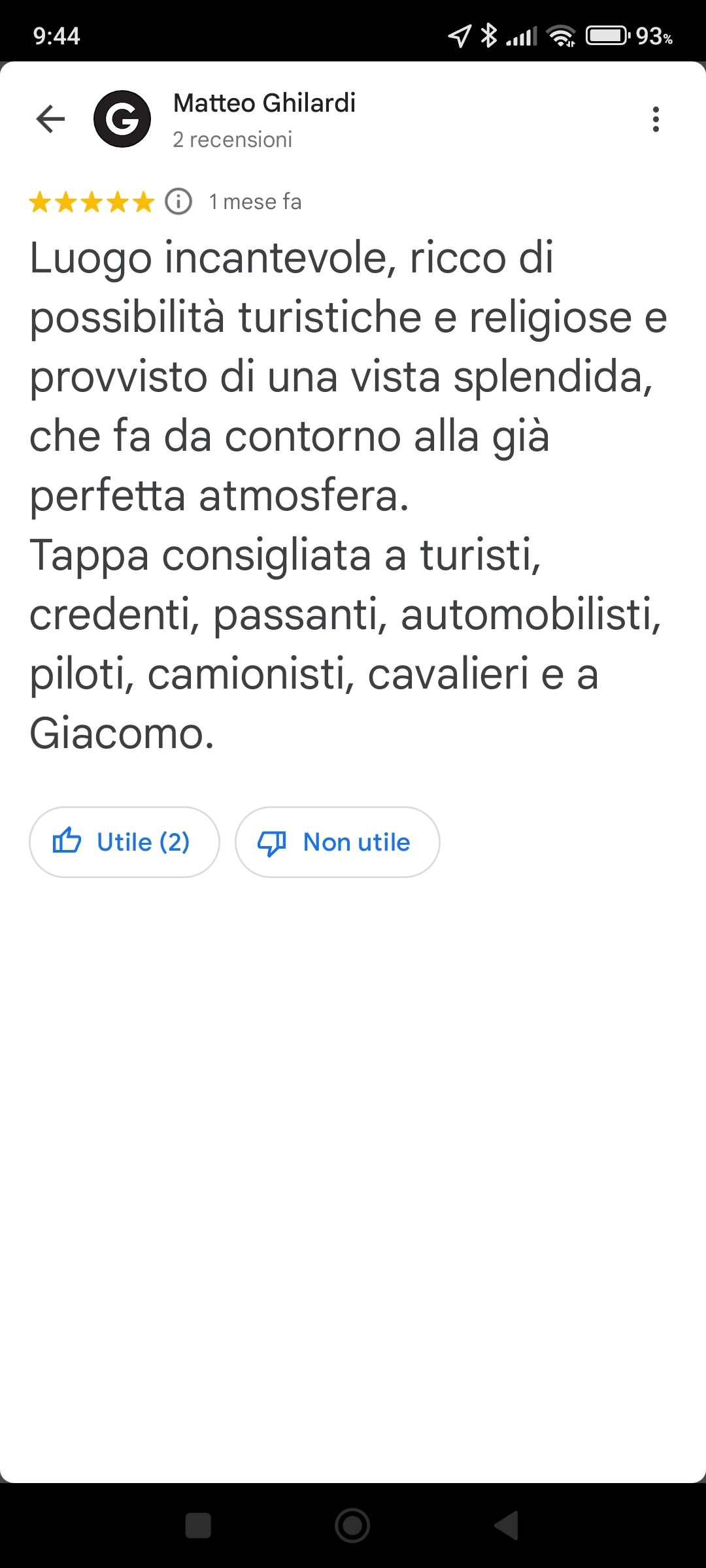Tap the review text body
Viewport: 706px width, 1568px height.
click(348, 495)
